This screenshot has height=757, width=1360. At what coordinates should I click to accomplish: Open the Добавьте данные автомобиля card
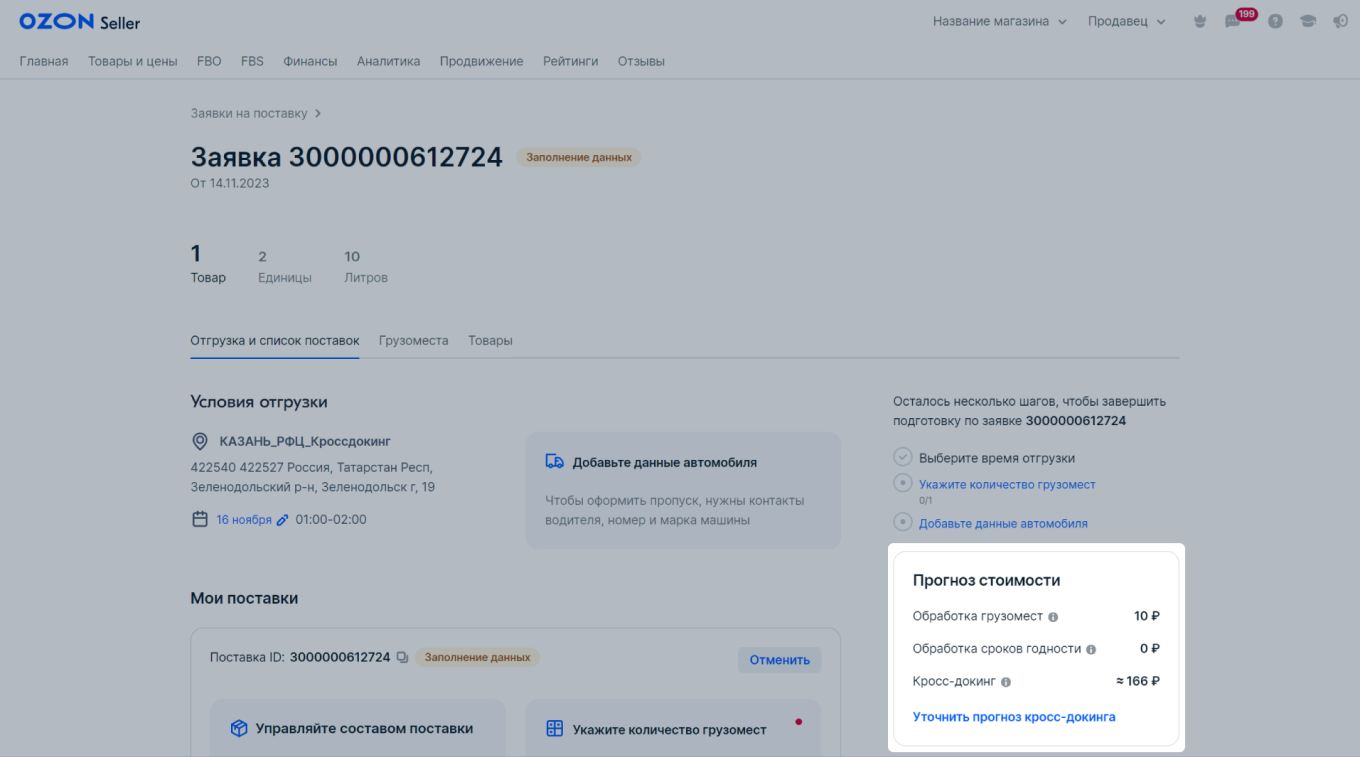point(683,490)
